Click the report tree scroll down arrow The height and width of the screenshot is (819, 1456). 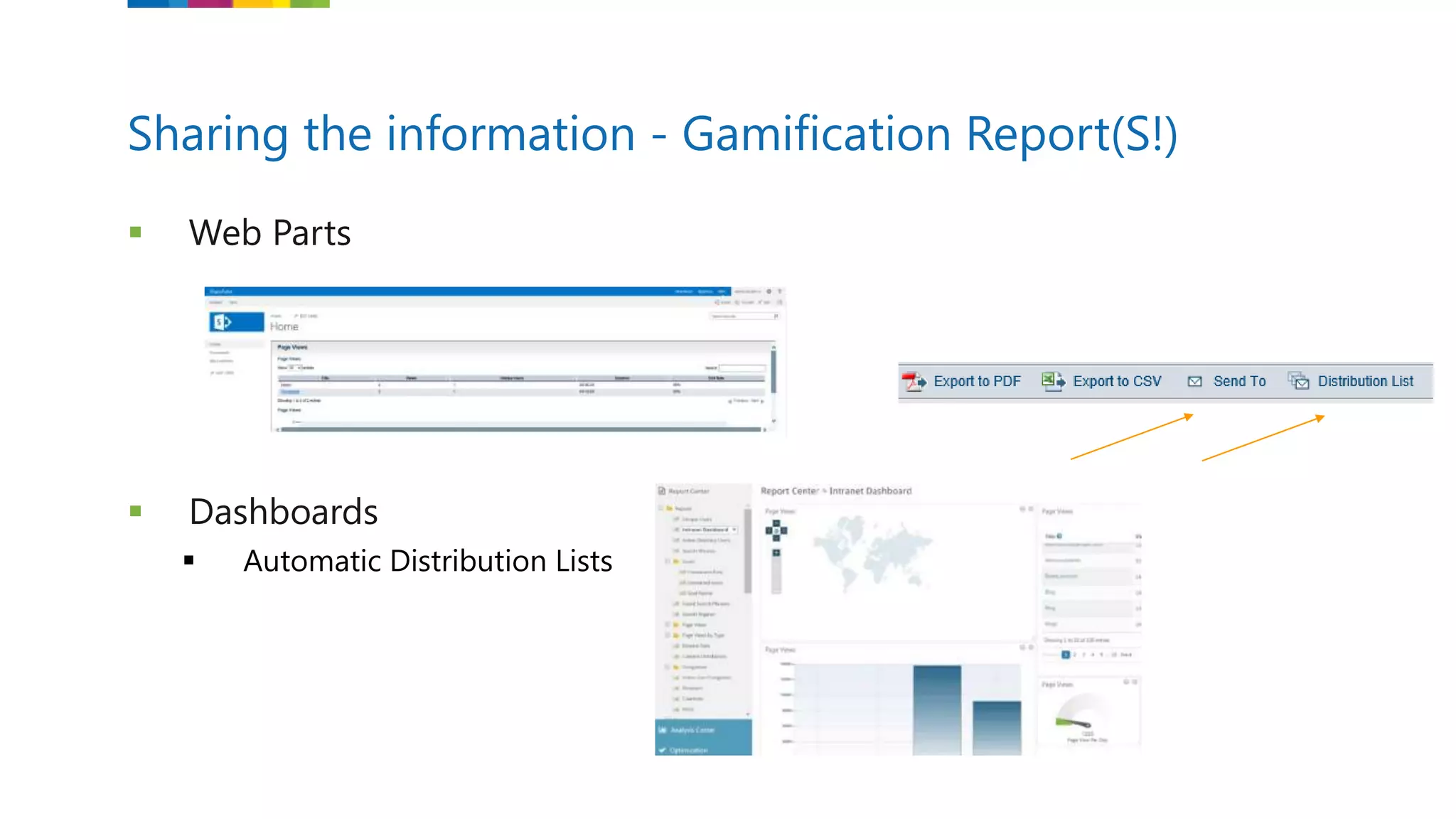point(748,714)
